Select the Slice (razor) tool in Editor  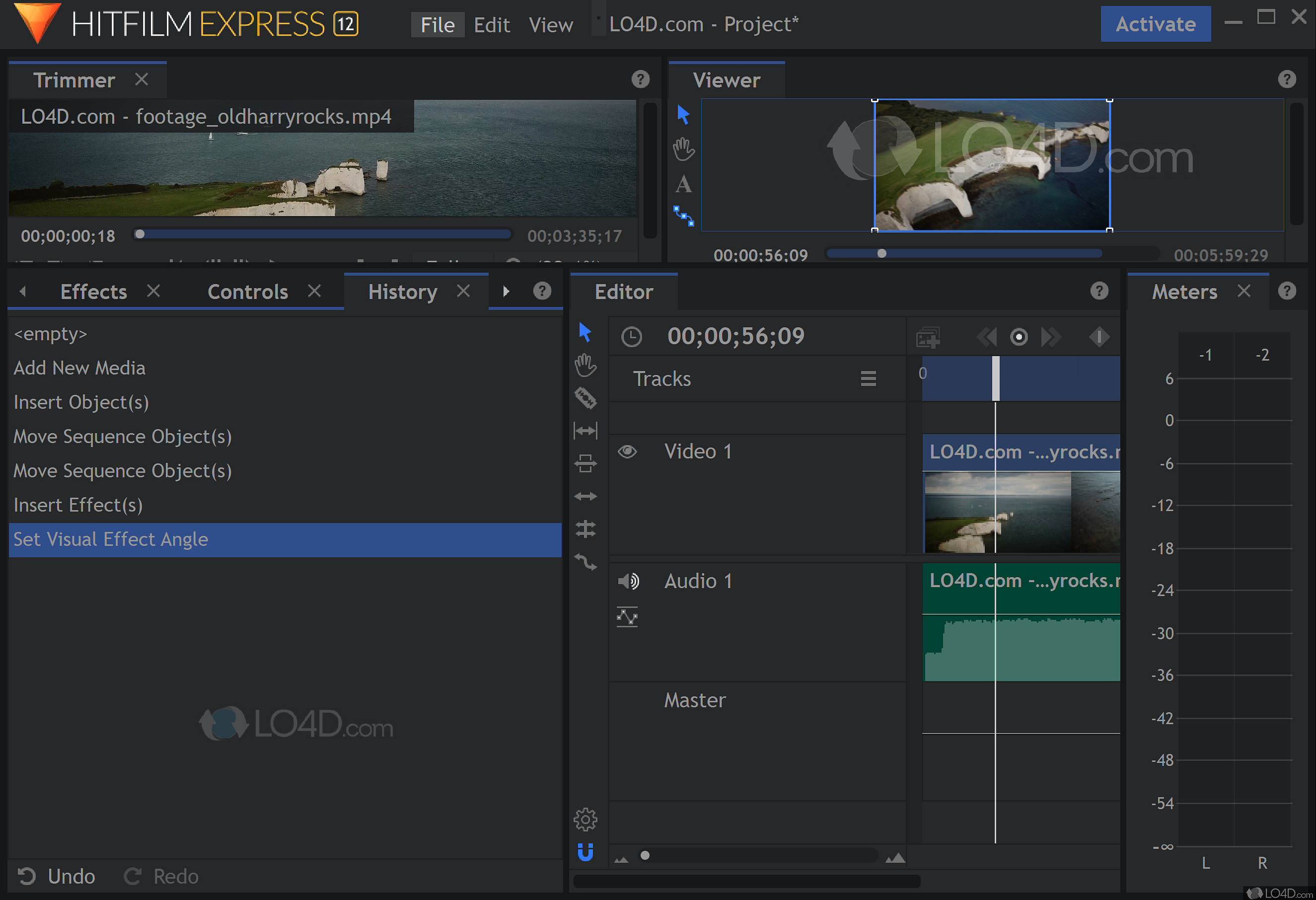(x=585, y=398)
